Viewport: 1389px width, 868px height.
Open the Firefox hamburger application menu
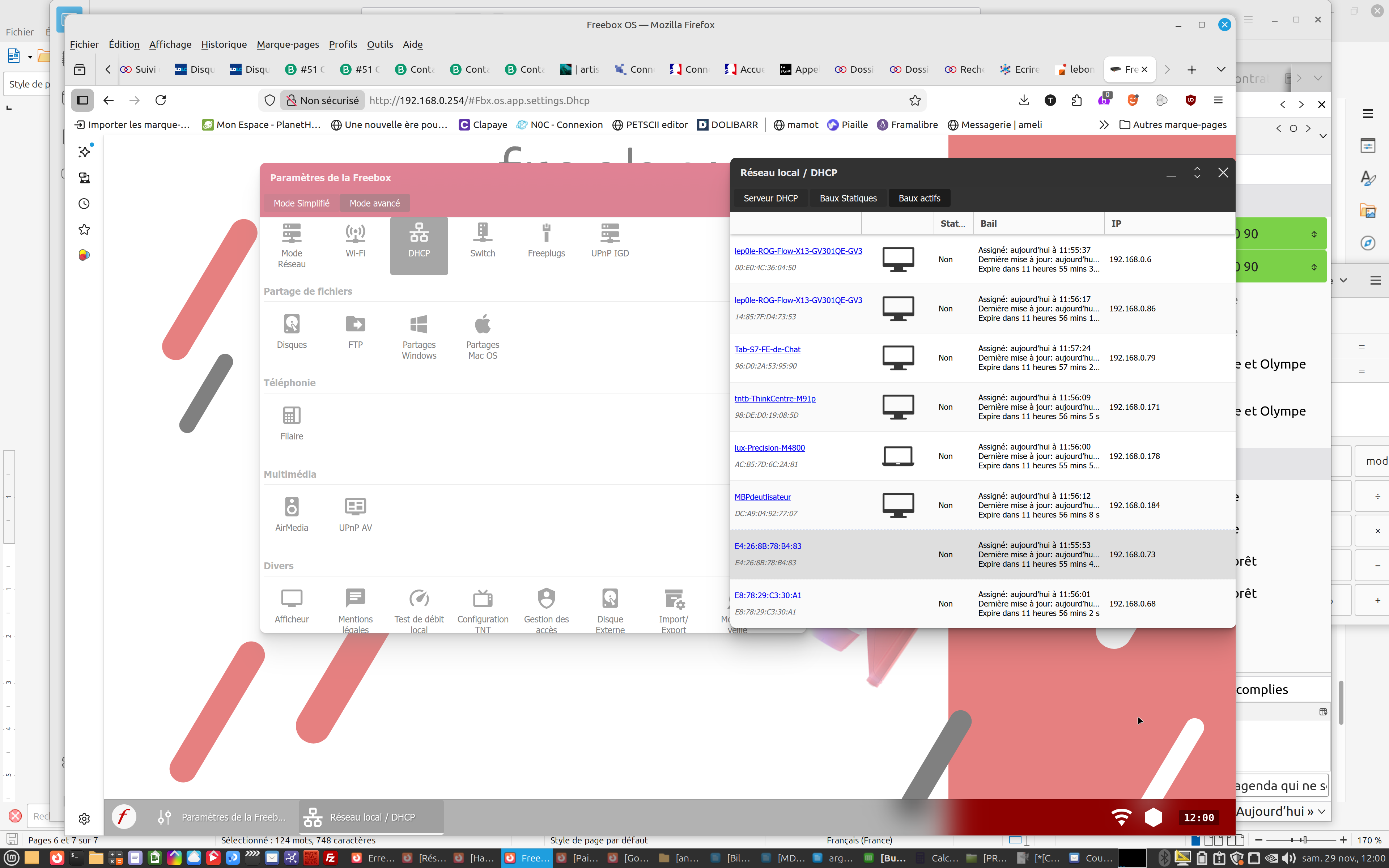pyautogui.click(x=1218, y=101)
